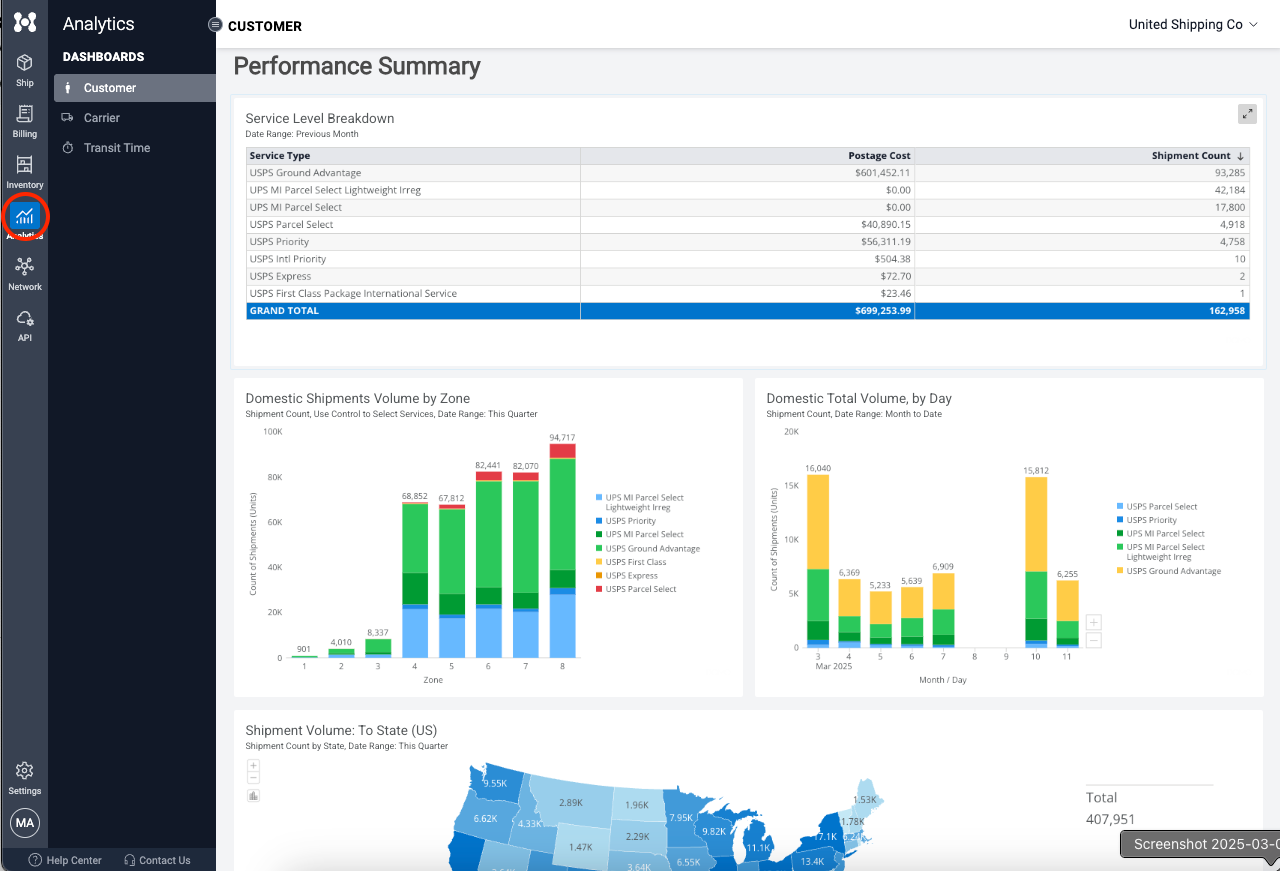This screenshot has width=1280, height=871.
Task: Open the Settings gear icon
Action: 24,771
